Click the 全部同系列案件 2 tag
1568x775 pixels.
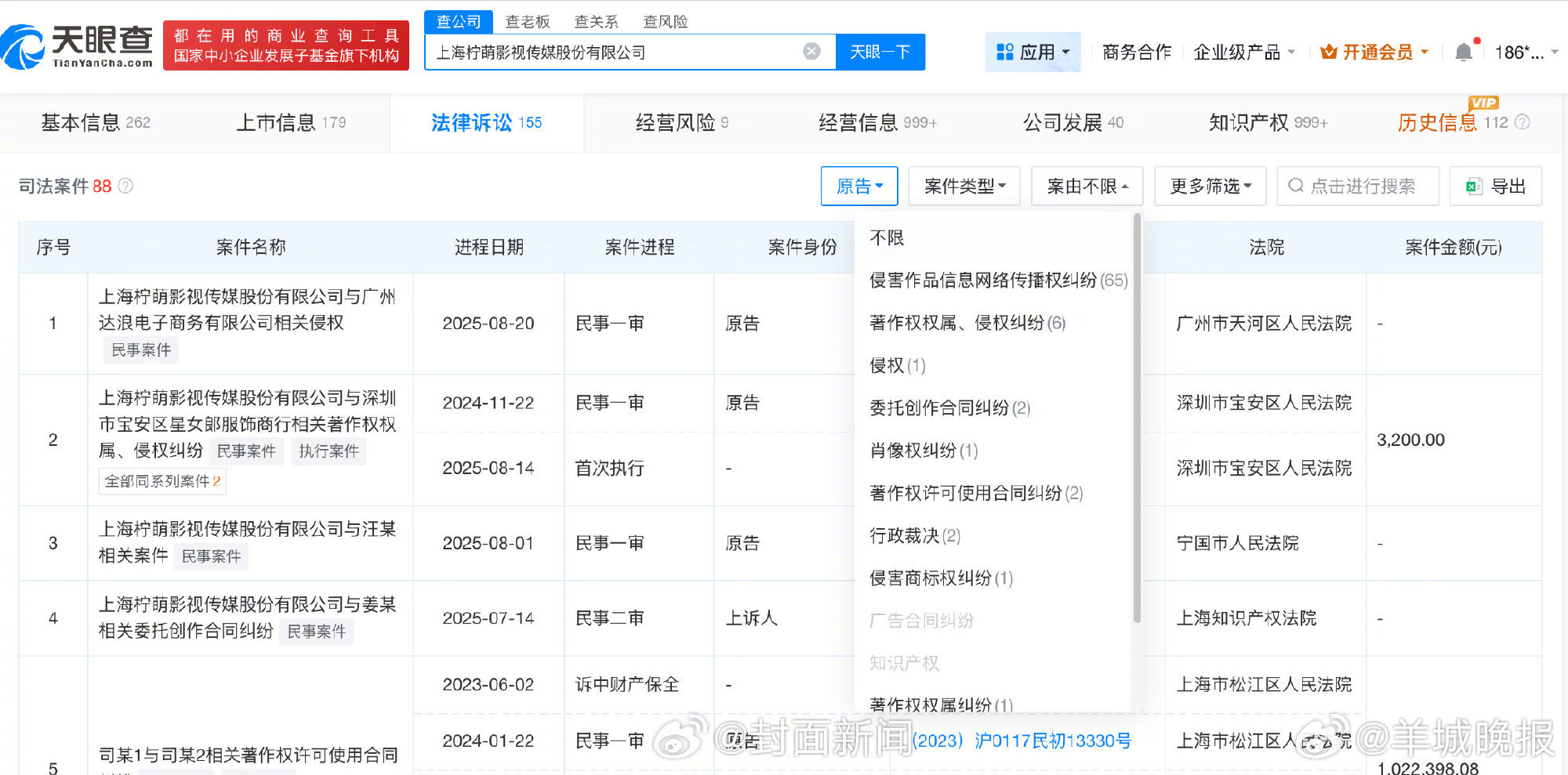click(x=162, y=481)
